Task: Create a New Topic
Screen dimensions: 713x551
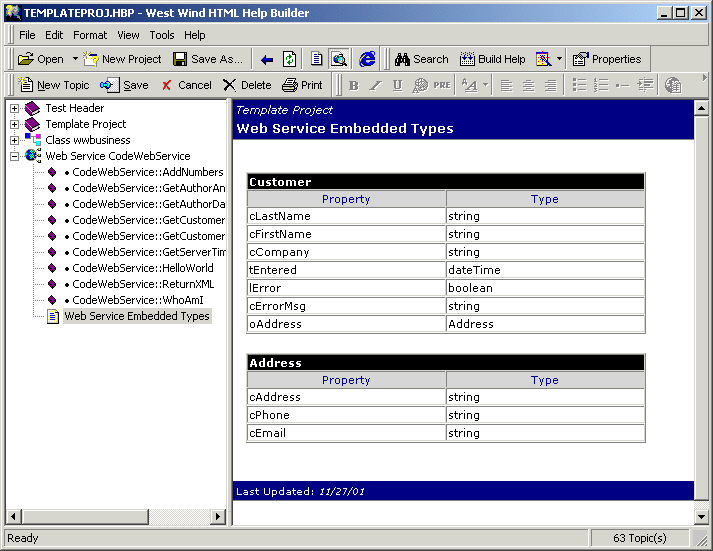Action: pyautogui.click(x=54, y=85)
